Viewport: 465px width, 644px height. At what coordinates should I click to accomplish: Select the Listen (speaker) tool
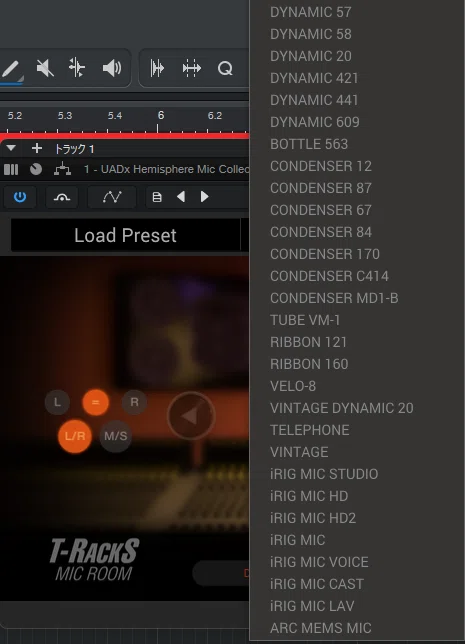click(112, 68)
